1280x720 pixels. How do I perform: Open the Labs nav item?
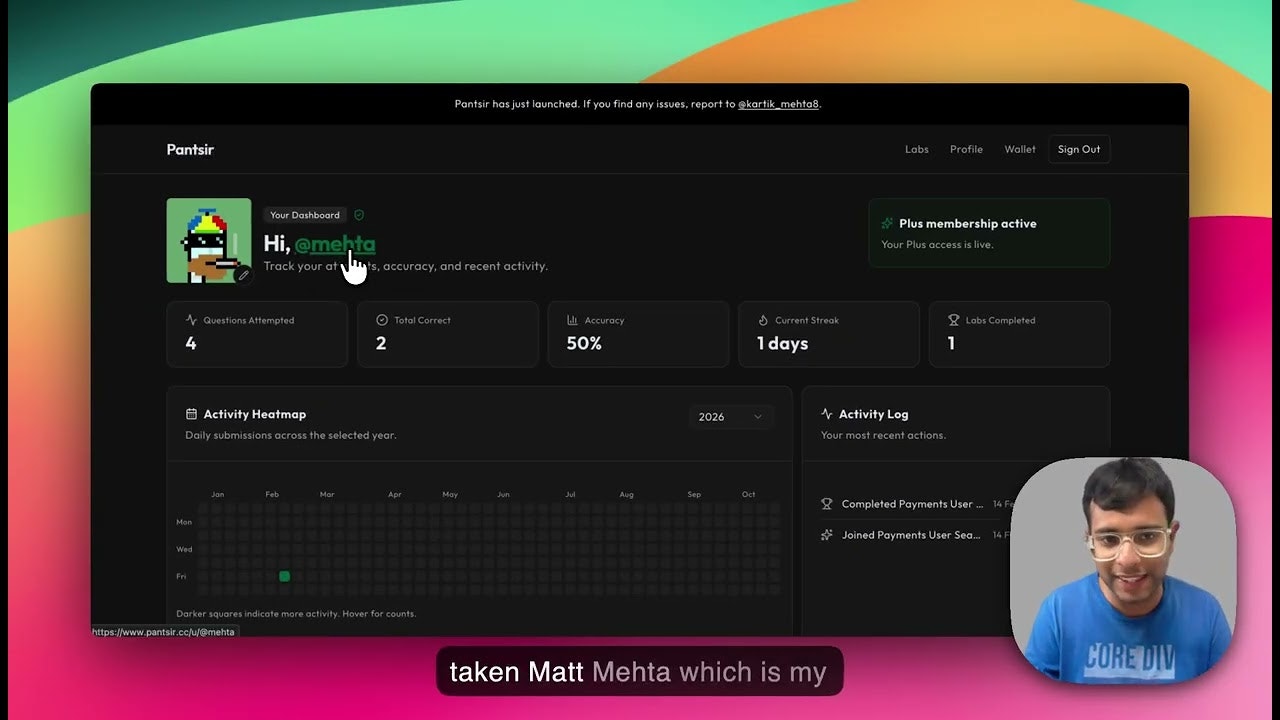click(917, 149)
